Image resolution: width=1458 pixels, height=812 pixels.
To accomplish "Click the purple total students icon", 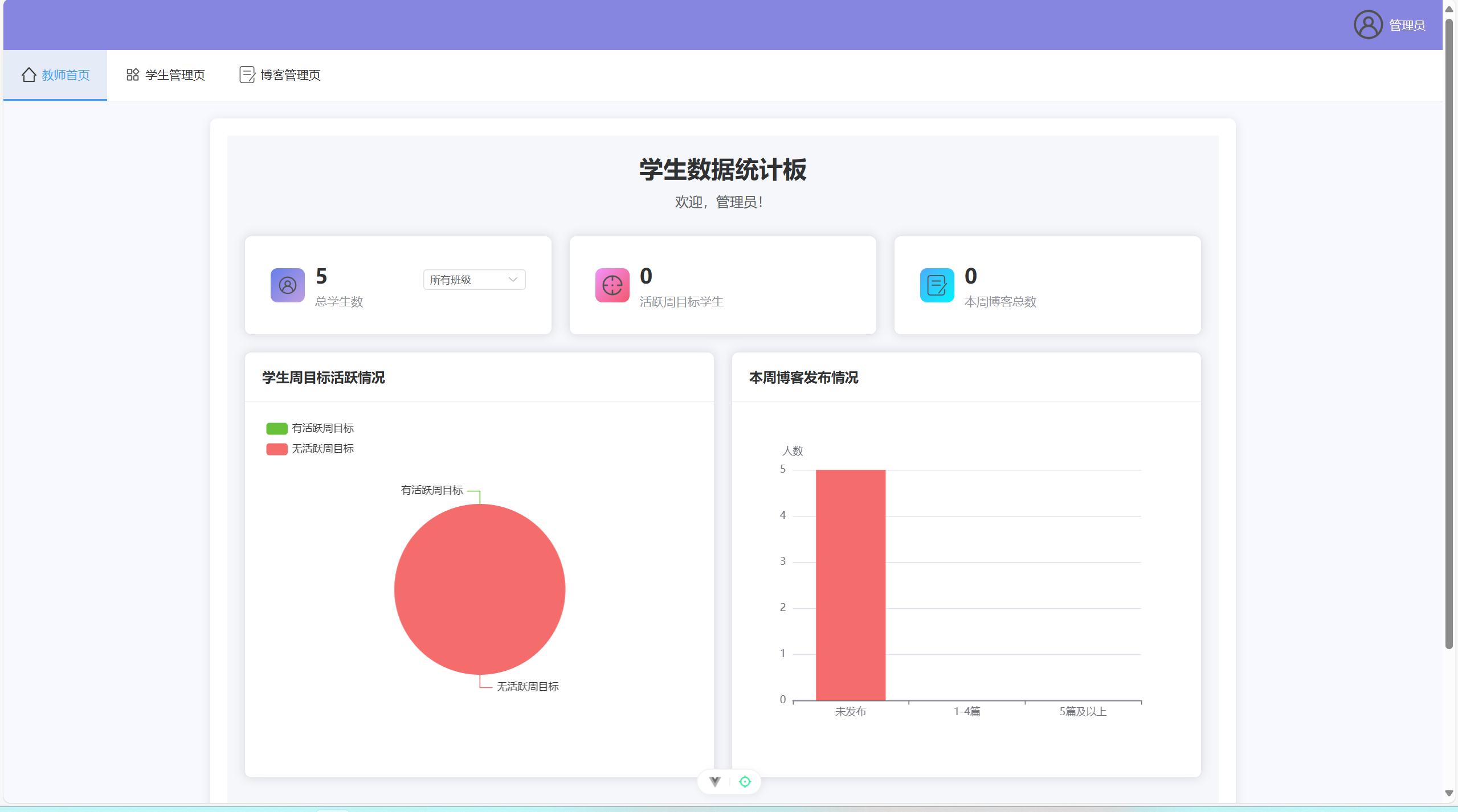I will coord(287,285).
